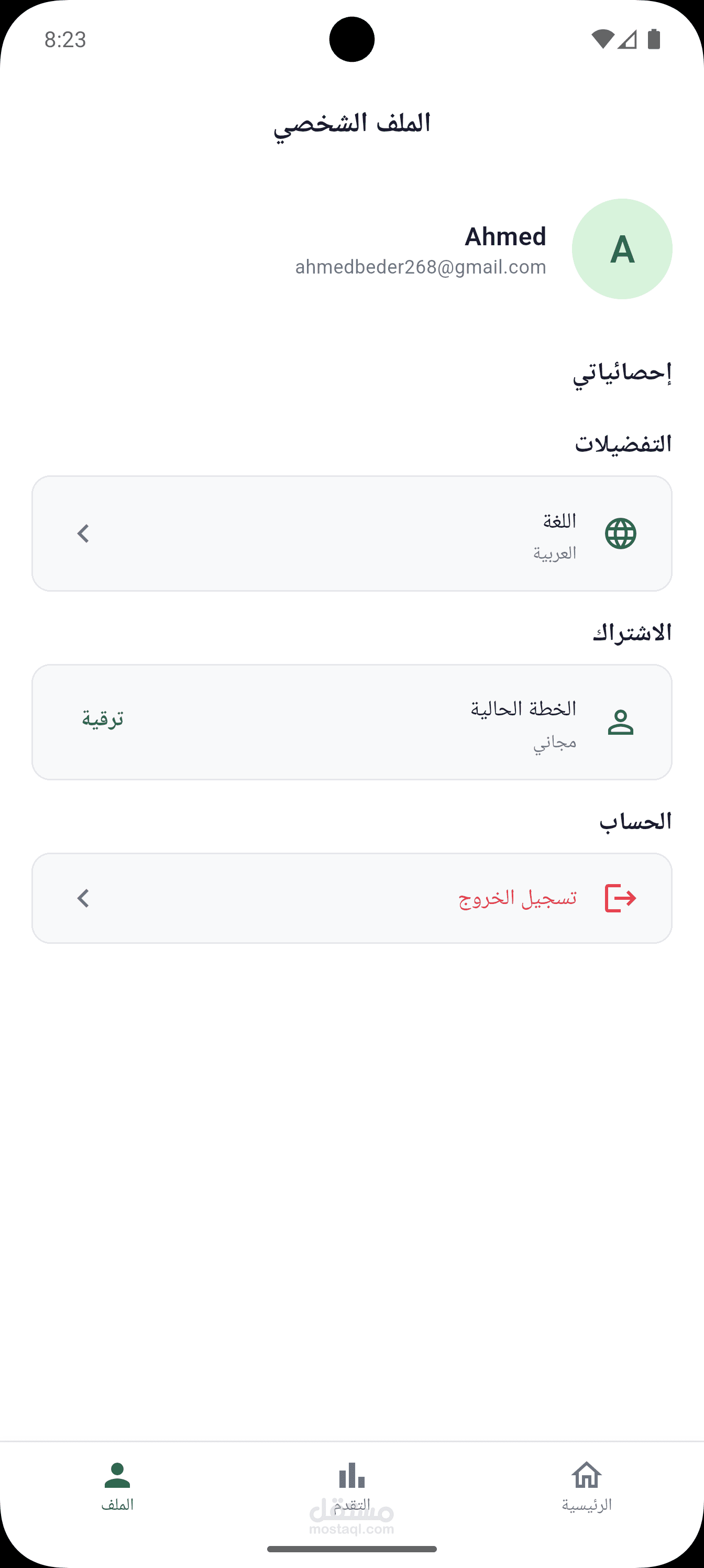Tap the email ahmedbeder268@gmail.com
This screenshot has height=1568, width=704.
click(421, 267)
